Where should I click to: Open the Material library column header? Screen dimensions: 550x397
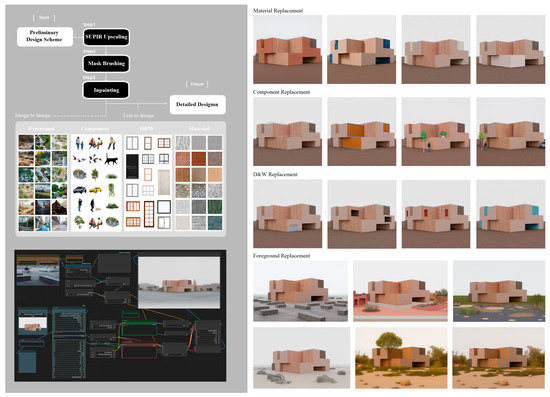tap(199, 129)
